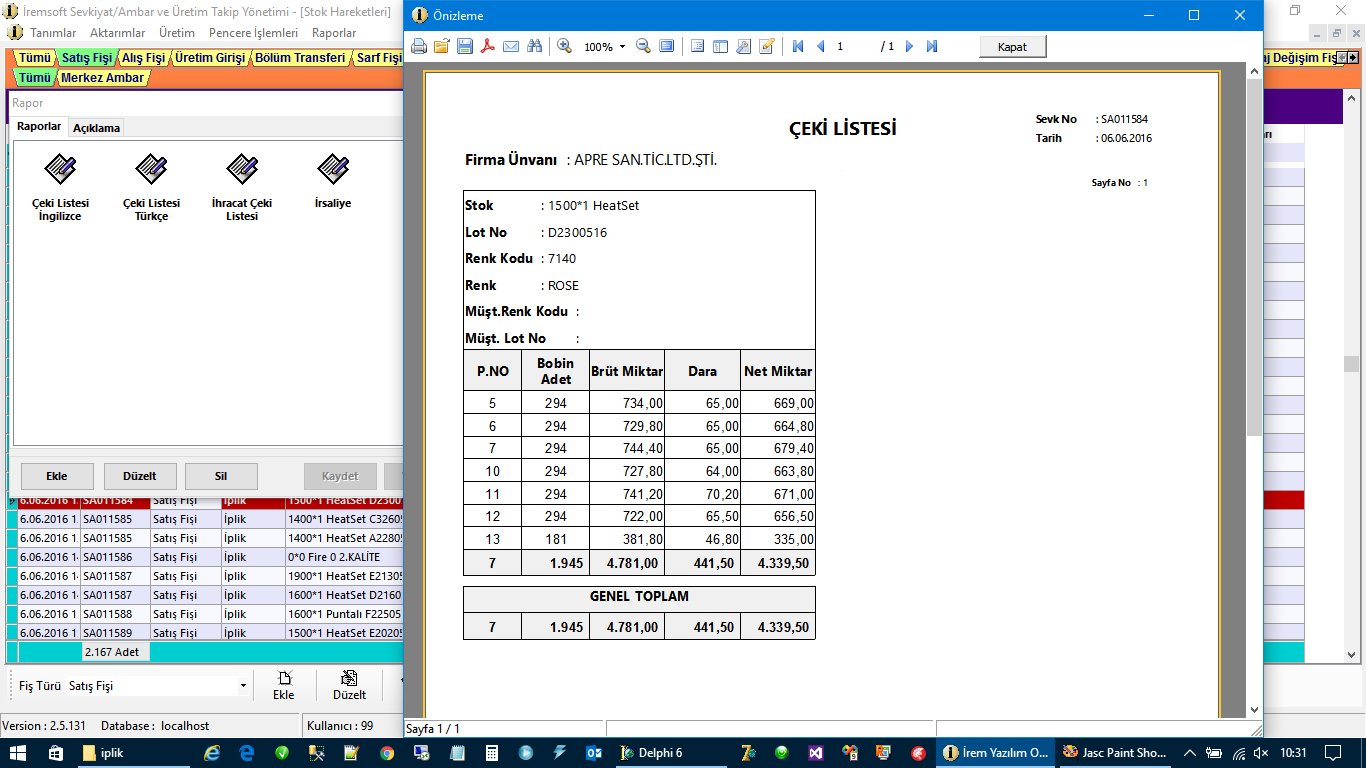
Task: Zoom out of the preview page
Action: tap(643, 46)
